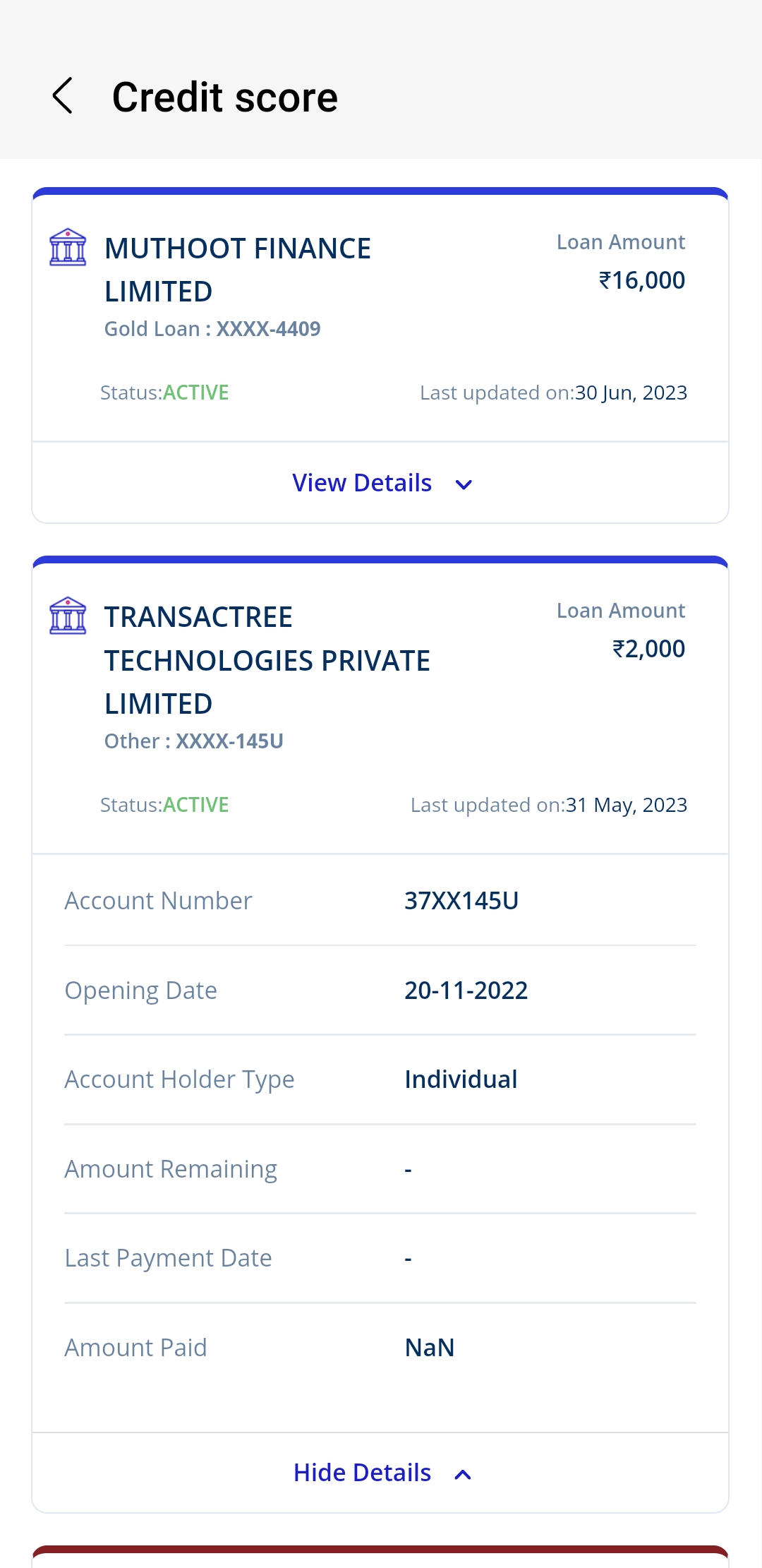762x1568 pixels.
Task: Tap the bank icon beside Transactree Technologies
Action: tap(68, 616)
